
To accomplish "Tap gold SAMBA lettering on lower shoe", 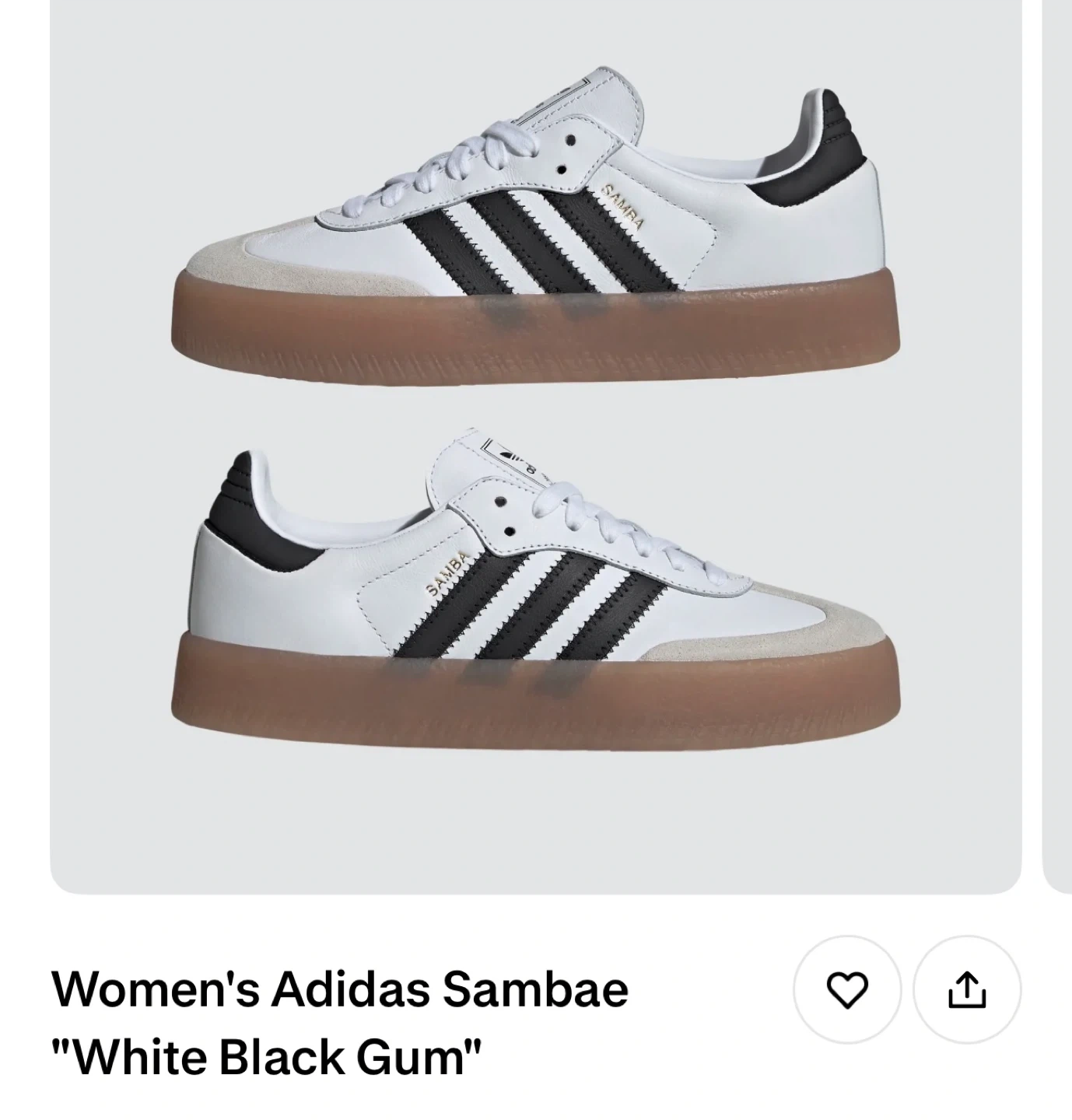I will (449, 574).
